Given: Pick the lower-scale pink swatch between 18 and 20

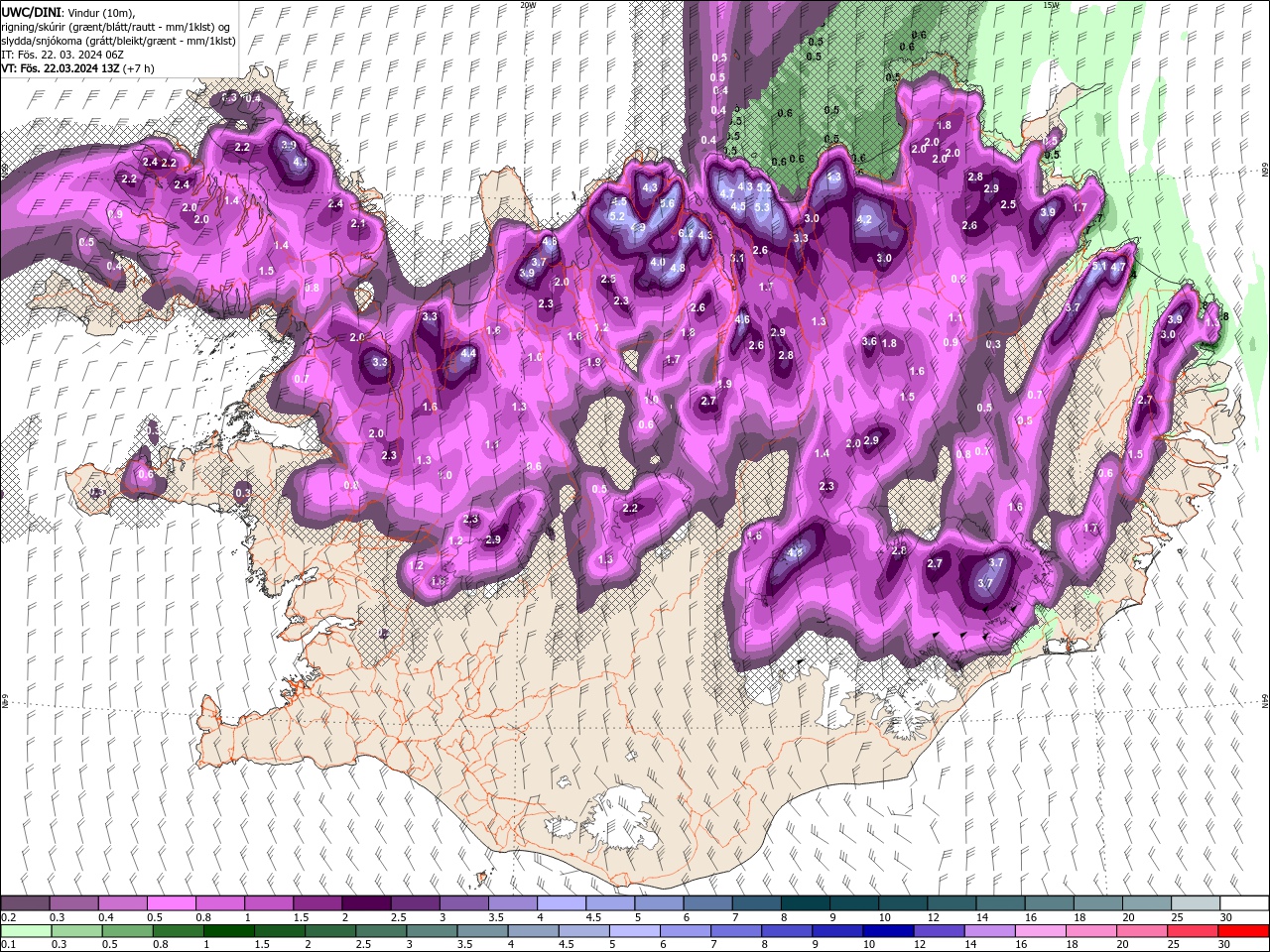Looking at the screenshot, I should tap(1089, 931).
